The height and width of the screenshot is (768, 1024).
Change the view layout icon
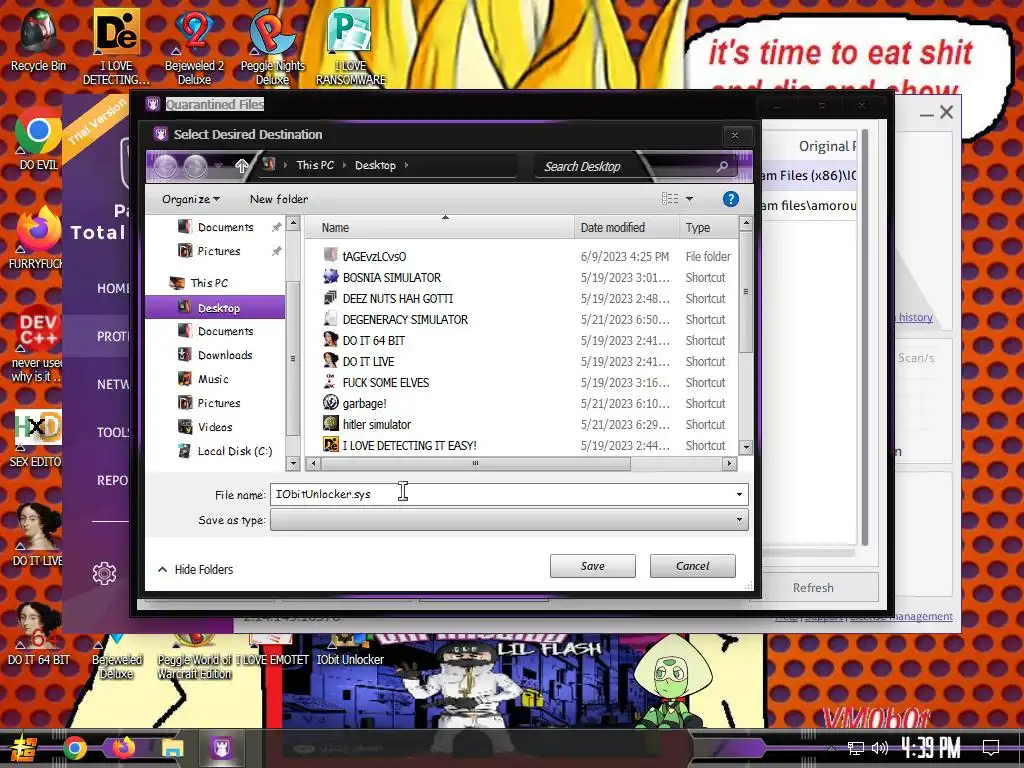670,199
